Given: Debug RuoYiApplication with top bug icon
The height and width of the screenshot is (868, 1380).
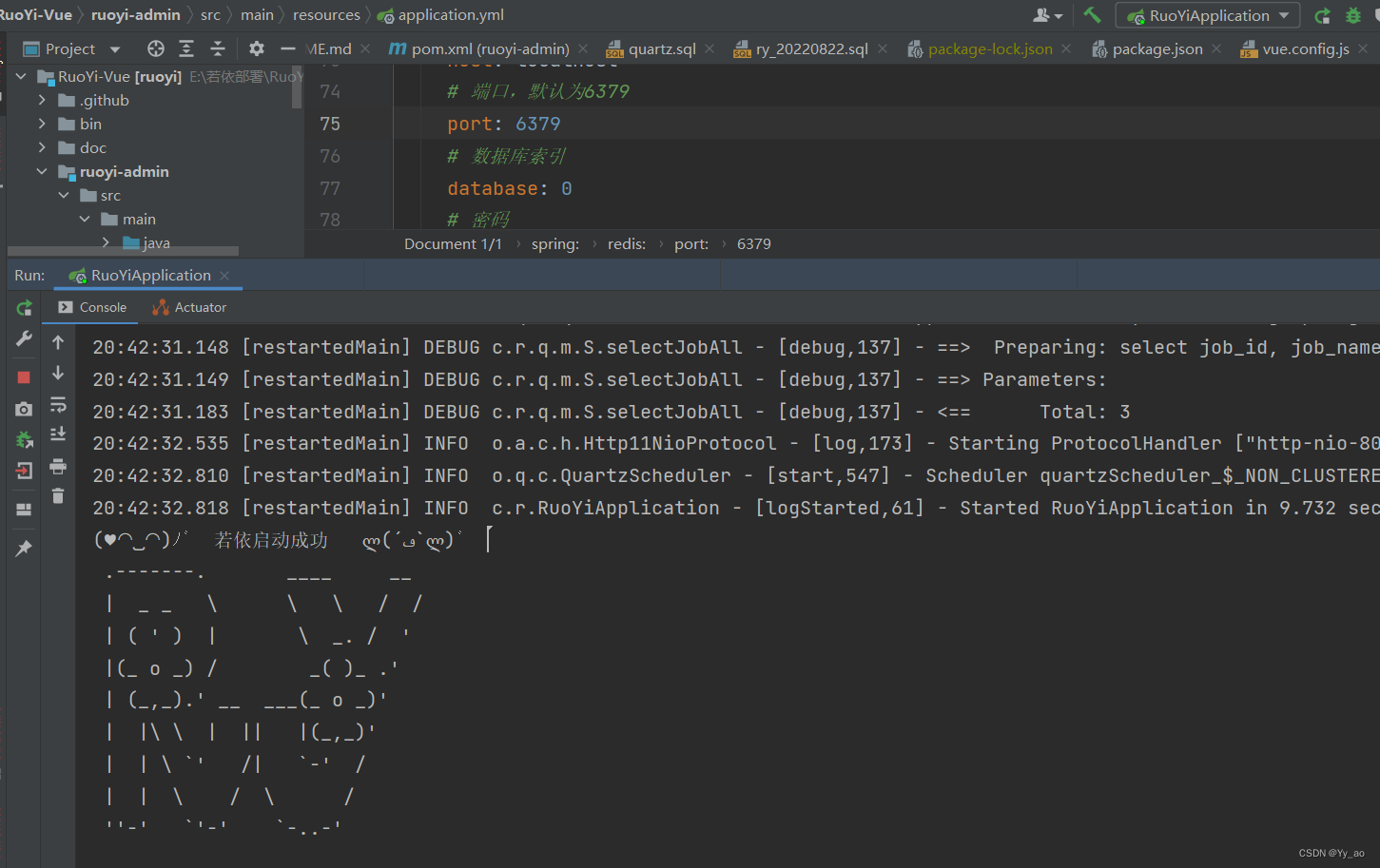Looking at the screenshot, I should point(1353,16).
